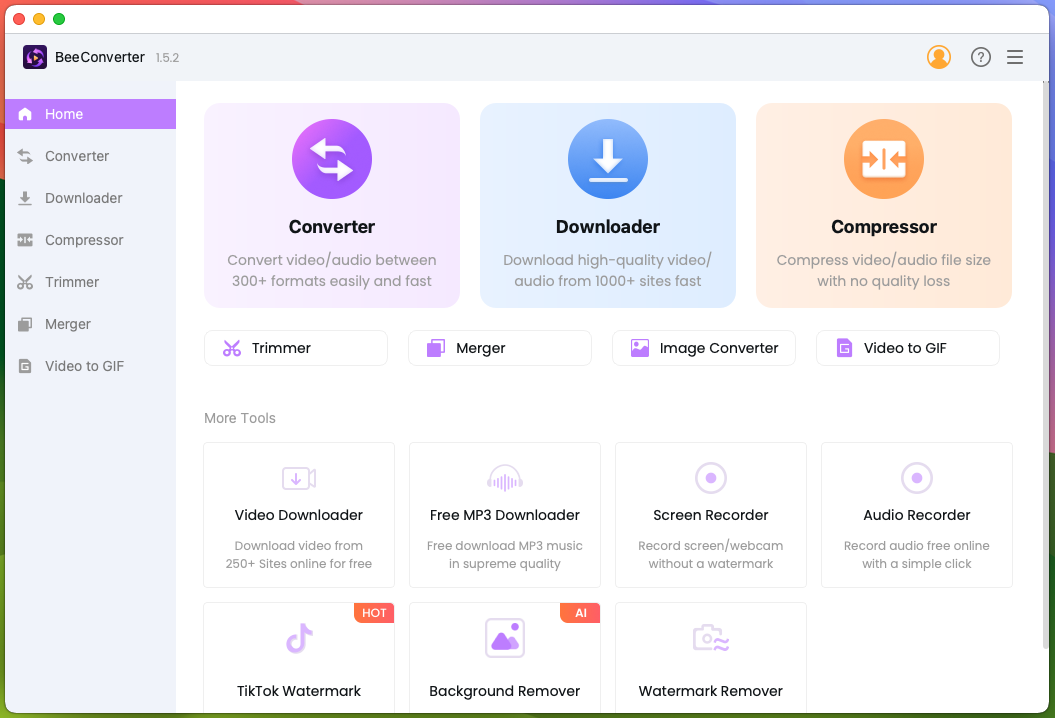Open Converter from the sidebar
Viewport: 1055px width, 718px height.
tap(90, 156)
